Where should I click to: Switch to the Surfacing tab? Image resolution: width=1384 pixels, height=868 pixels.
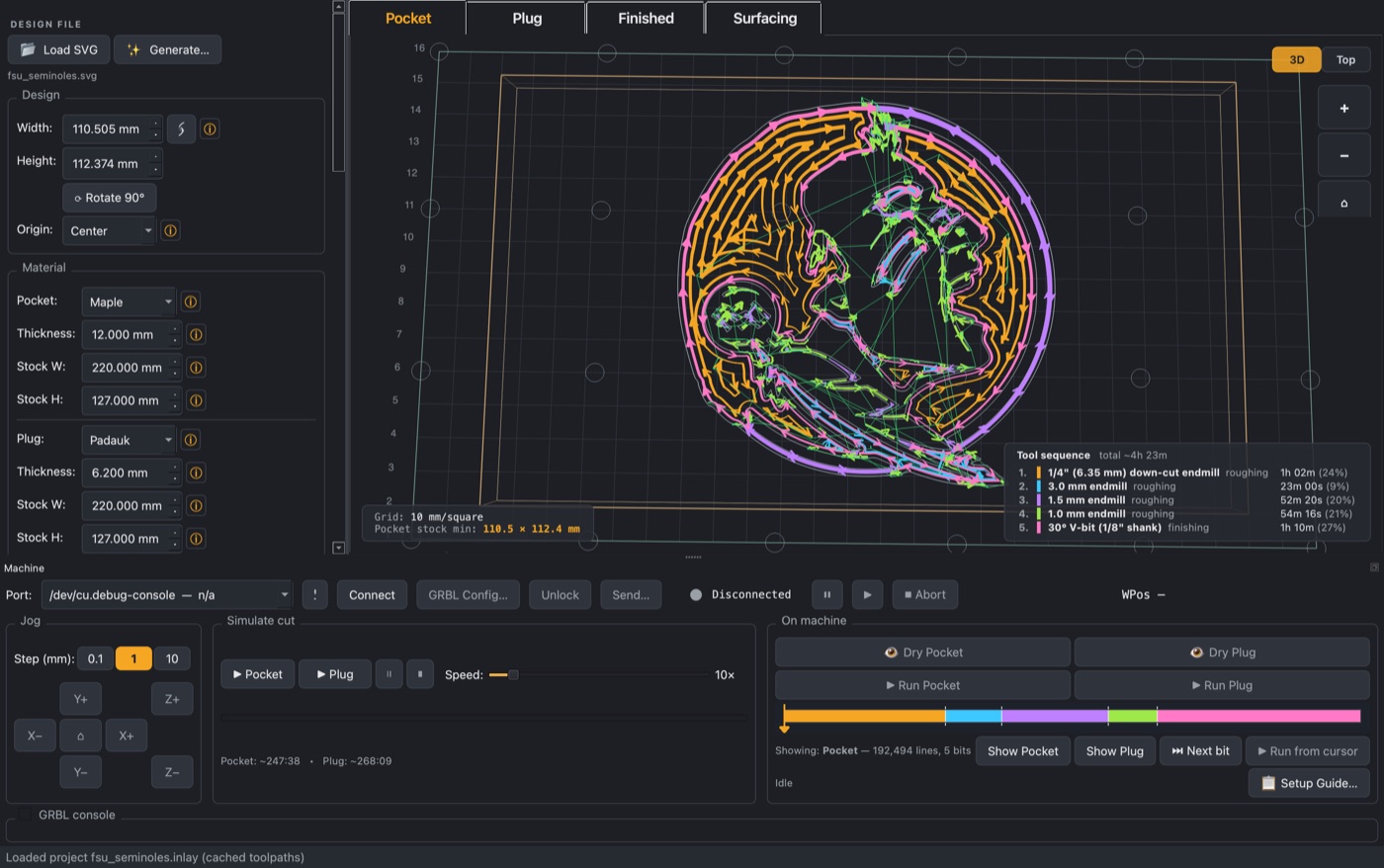coord(764,18)
